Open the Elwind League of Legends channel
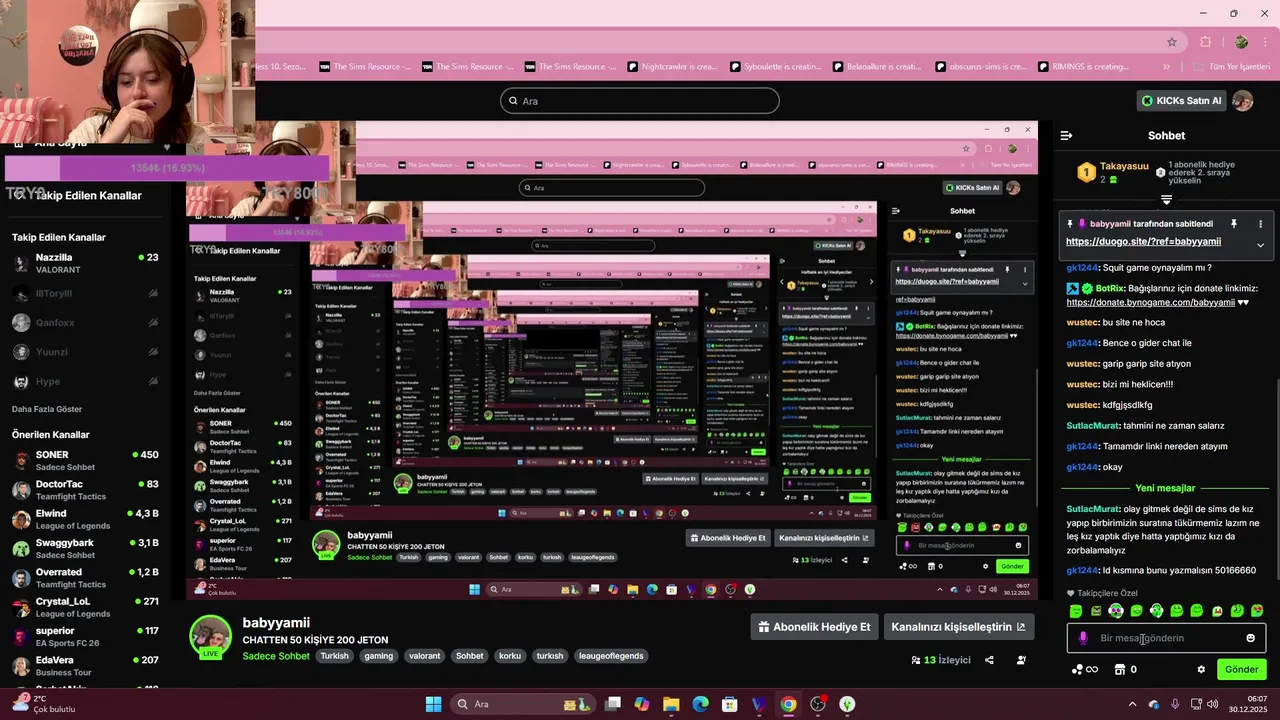 click(85, 520)
